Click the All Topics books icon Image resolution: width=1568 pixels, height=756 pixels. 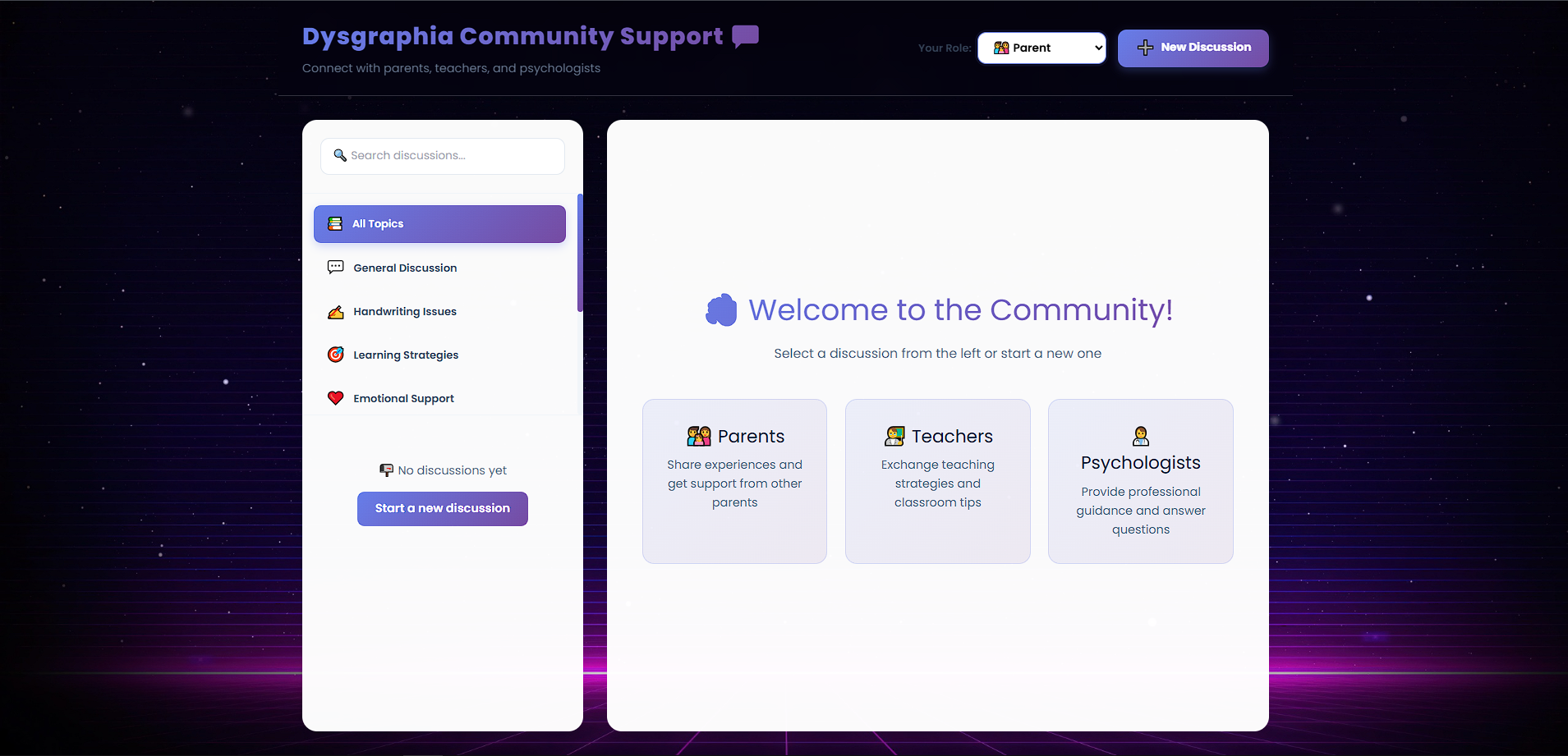coord(335,223)
